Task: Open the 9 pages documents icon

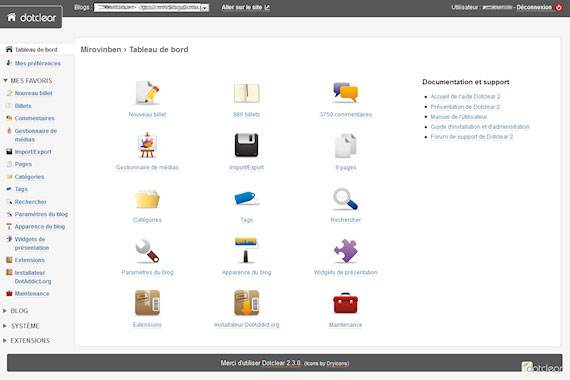Action: coord(345,145)
